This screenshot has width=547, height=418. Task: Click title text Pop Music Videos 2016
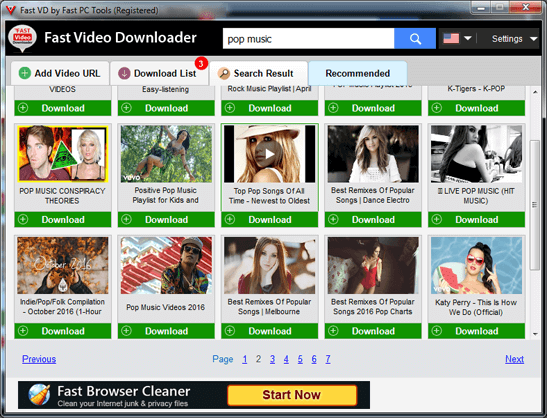click(165, 307)
